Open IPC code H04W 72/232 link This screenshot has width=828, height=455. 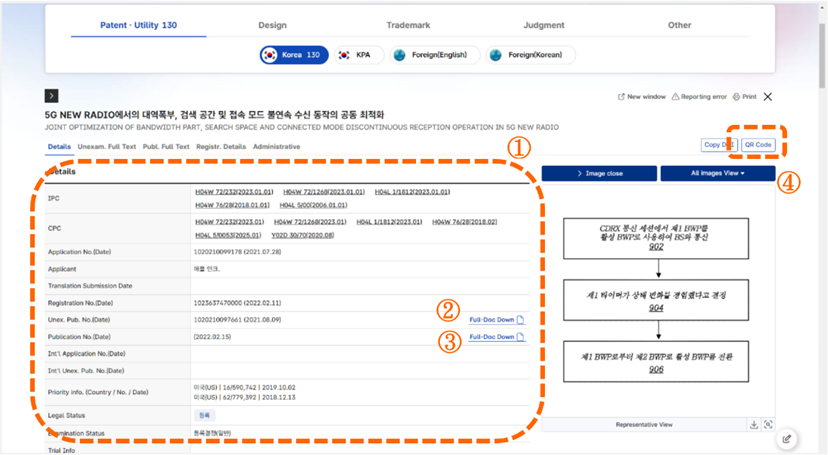[x=231, y=192]
